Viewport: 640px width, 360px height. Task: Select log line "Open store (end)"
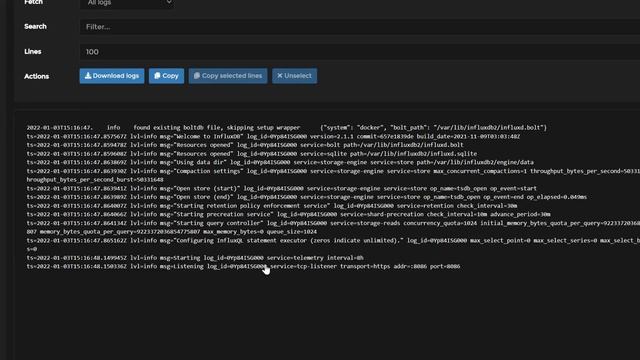307,197
